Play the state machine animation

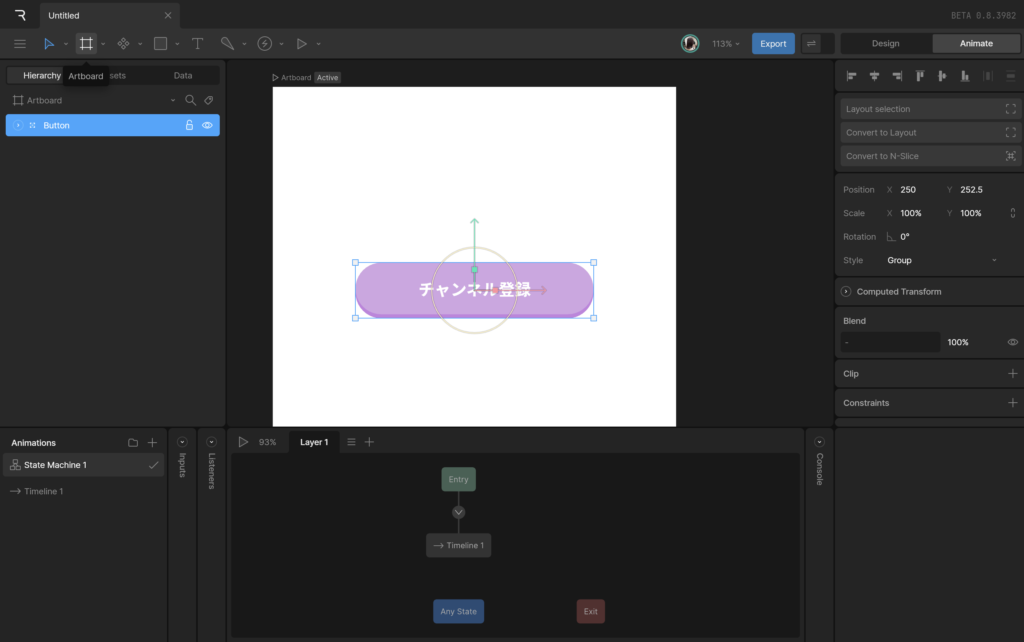[x=243, y=442]
